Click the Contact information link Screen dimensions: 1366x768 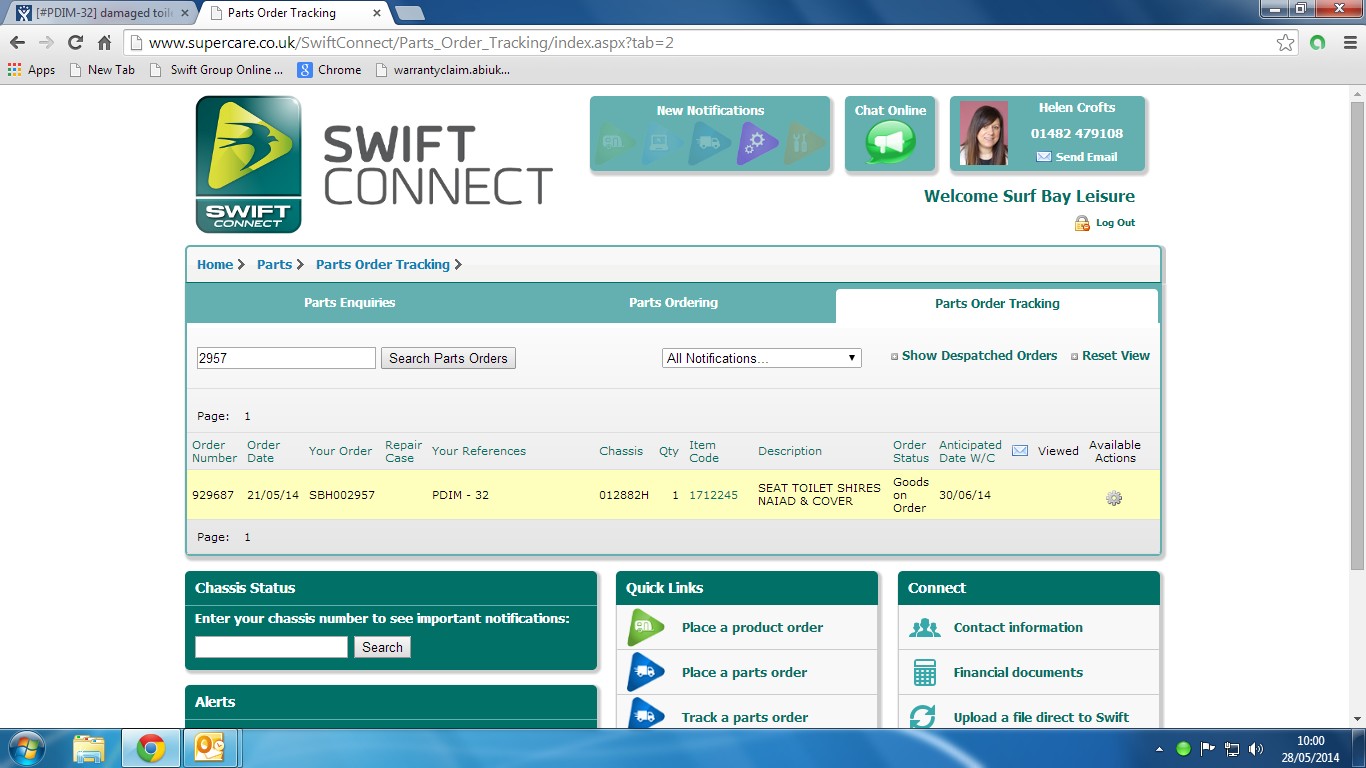[x=1018, y=628]
